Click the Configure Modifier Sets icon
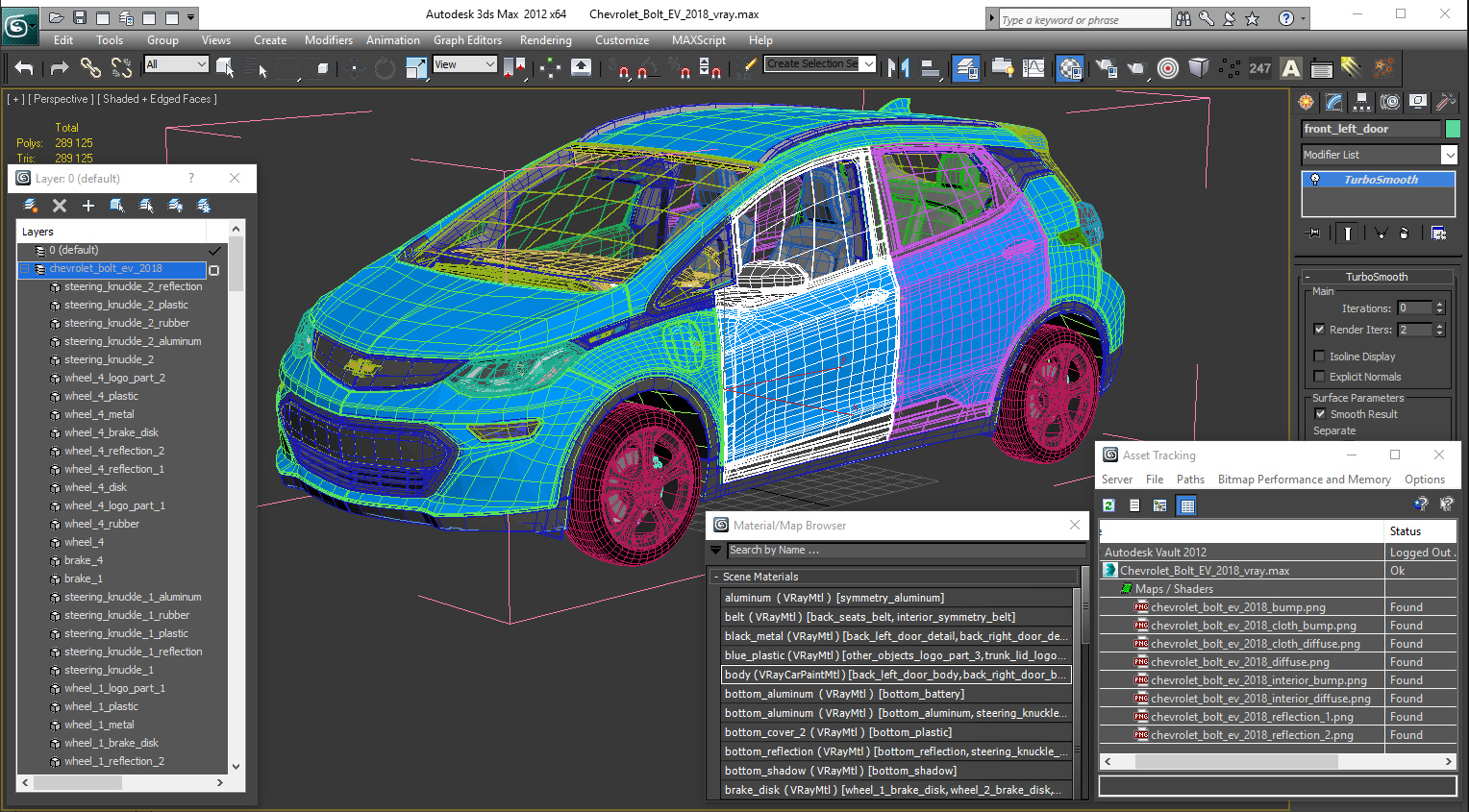 pyautogui.click(x=1438, y=233)
